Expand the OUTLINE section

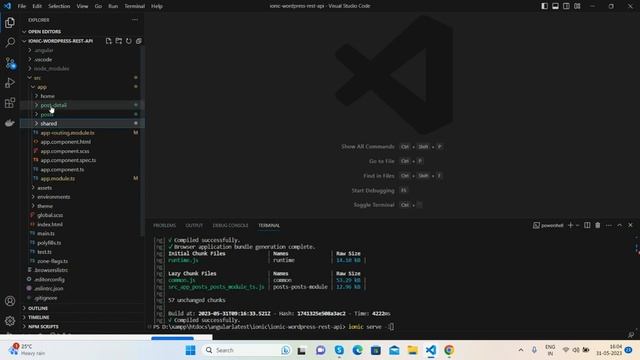pos(82,308)
